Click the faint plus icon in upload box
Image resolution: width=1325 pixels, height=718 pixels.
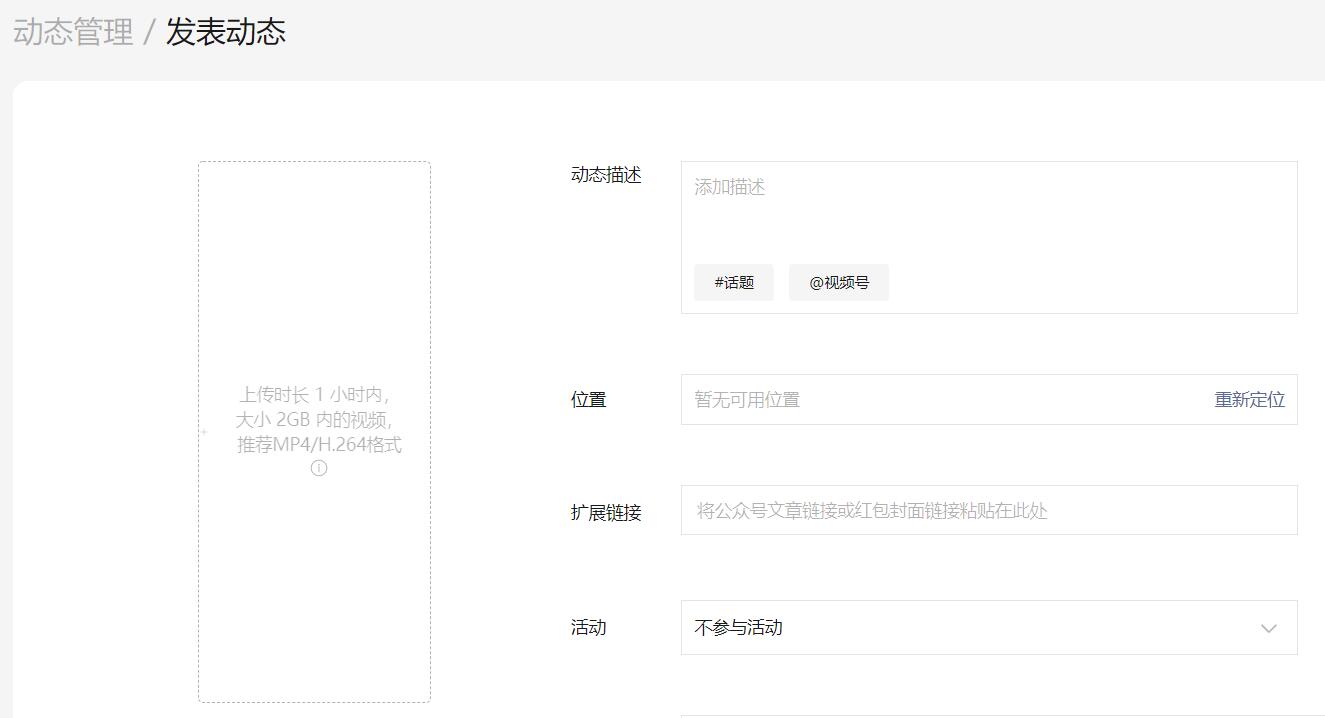[204, 432]
